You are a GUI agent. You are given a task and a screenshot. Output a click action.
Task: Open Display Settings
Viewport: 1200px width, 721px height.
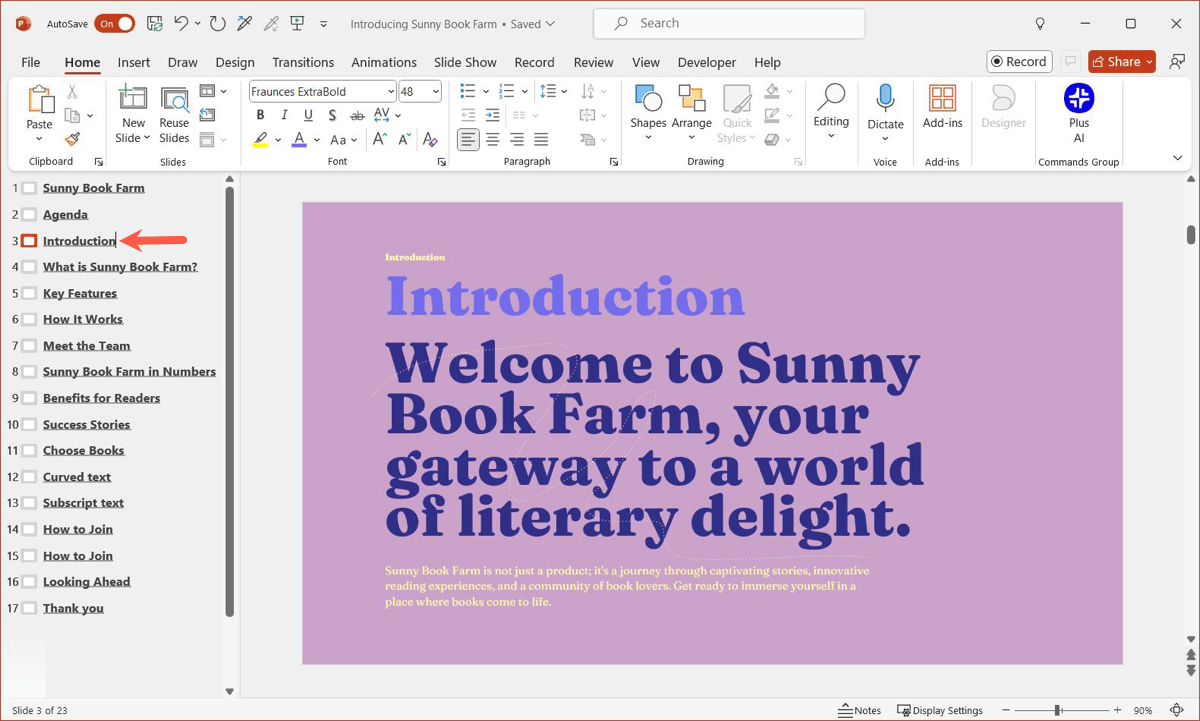pyautogui.click(x=940, y=710)
